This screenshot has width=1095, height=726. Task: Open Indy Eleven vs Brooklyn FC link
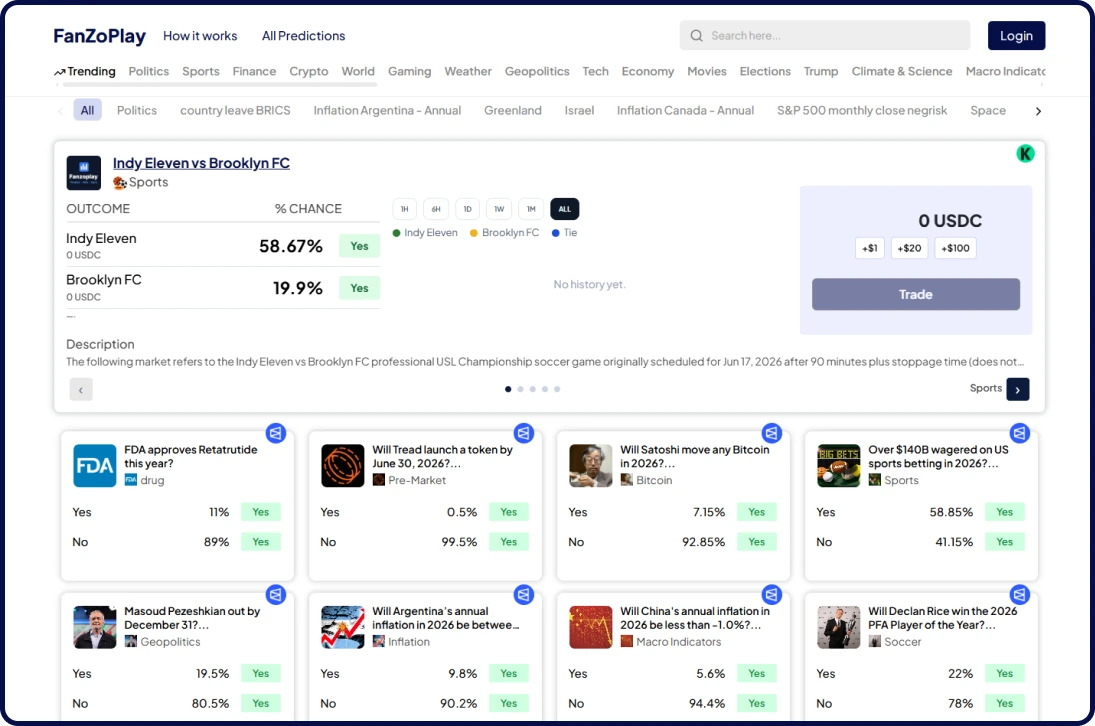[201, 163]
